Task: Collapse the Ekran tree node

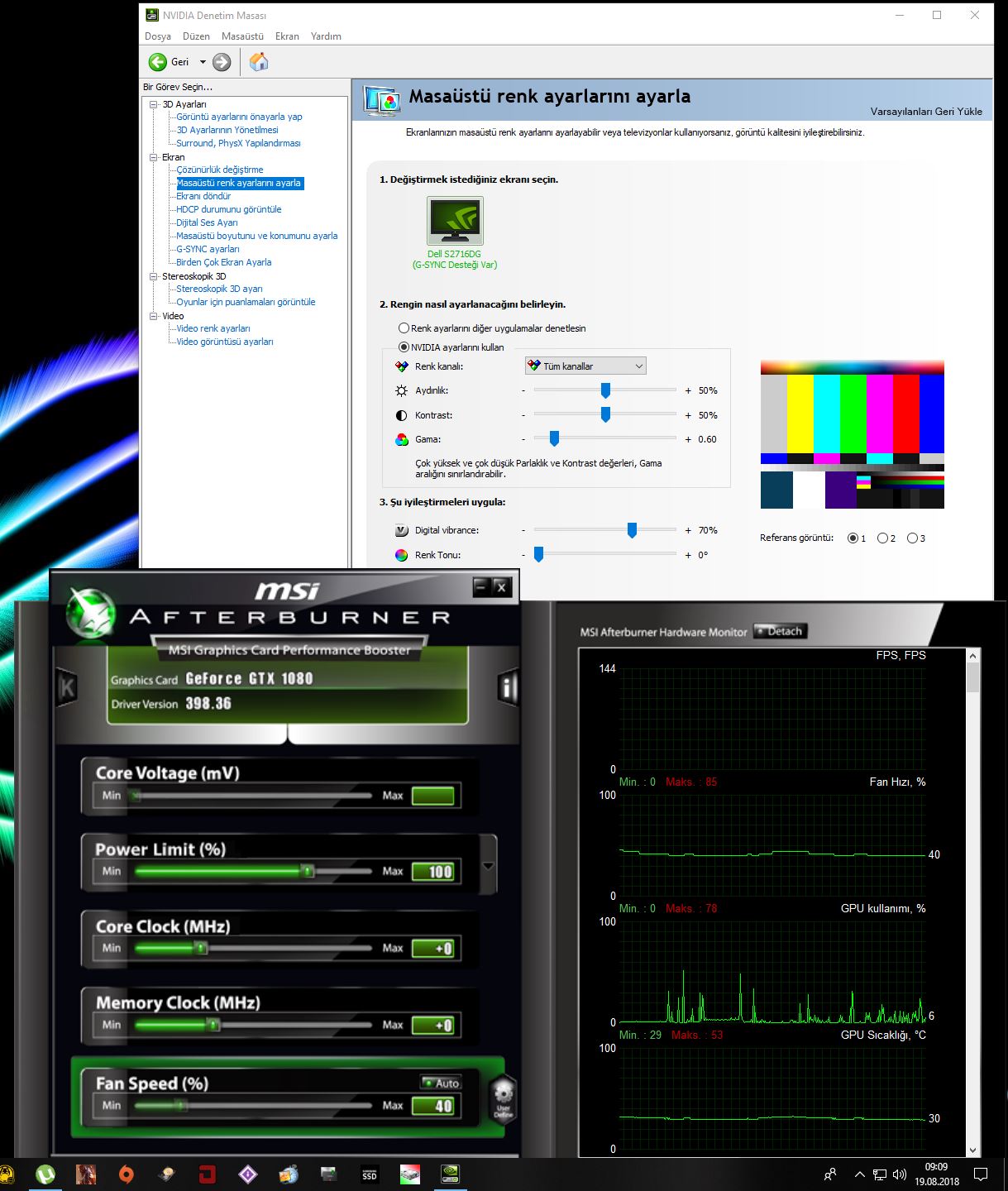Action: pos(153,157)
